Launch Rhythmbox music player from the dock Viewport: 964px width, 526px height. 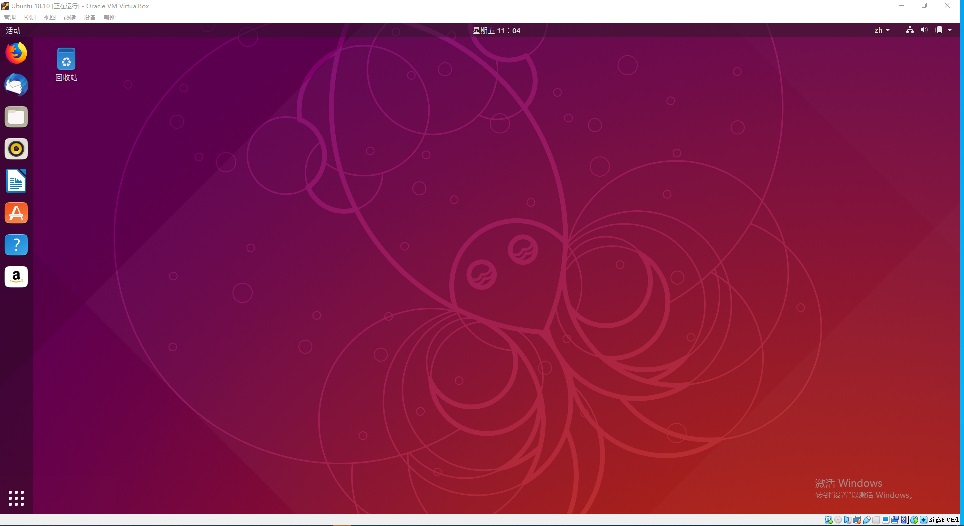(x=17, y=149)
